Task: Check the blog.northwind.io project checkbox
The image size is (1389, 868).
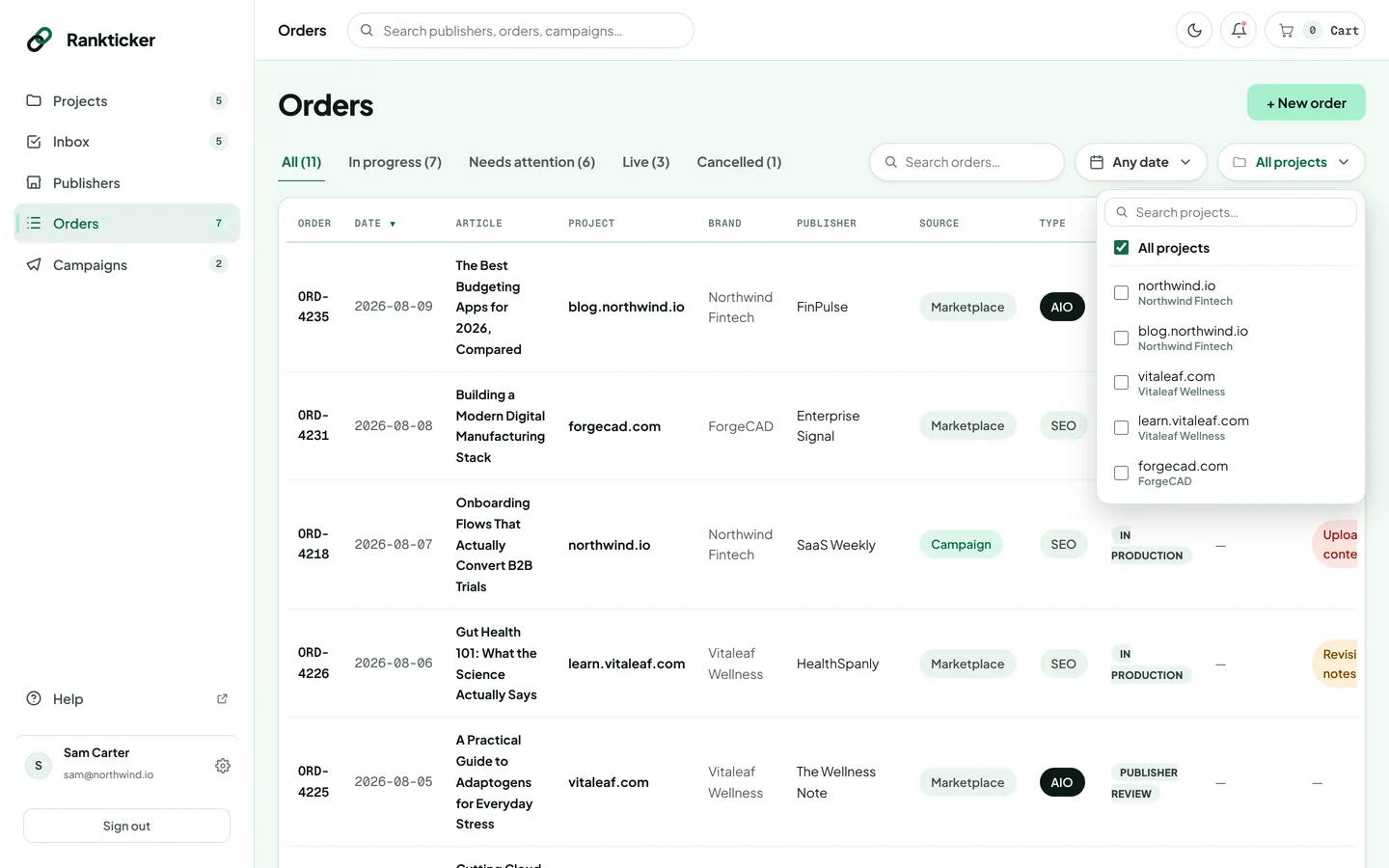Action: pyautogui.click(x=1121, y=338)
